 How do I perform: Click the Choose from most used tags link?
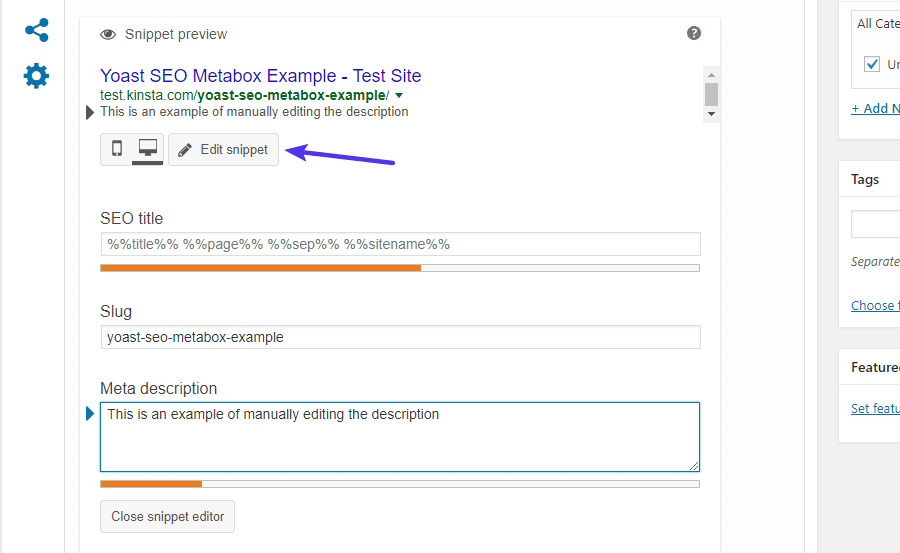tap(875, 305)
